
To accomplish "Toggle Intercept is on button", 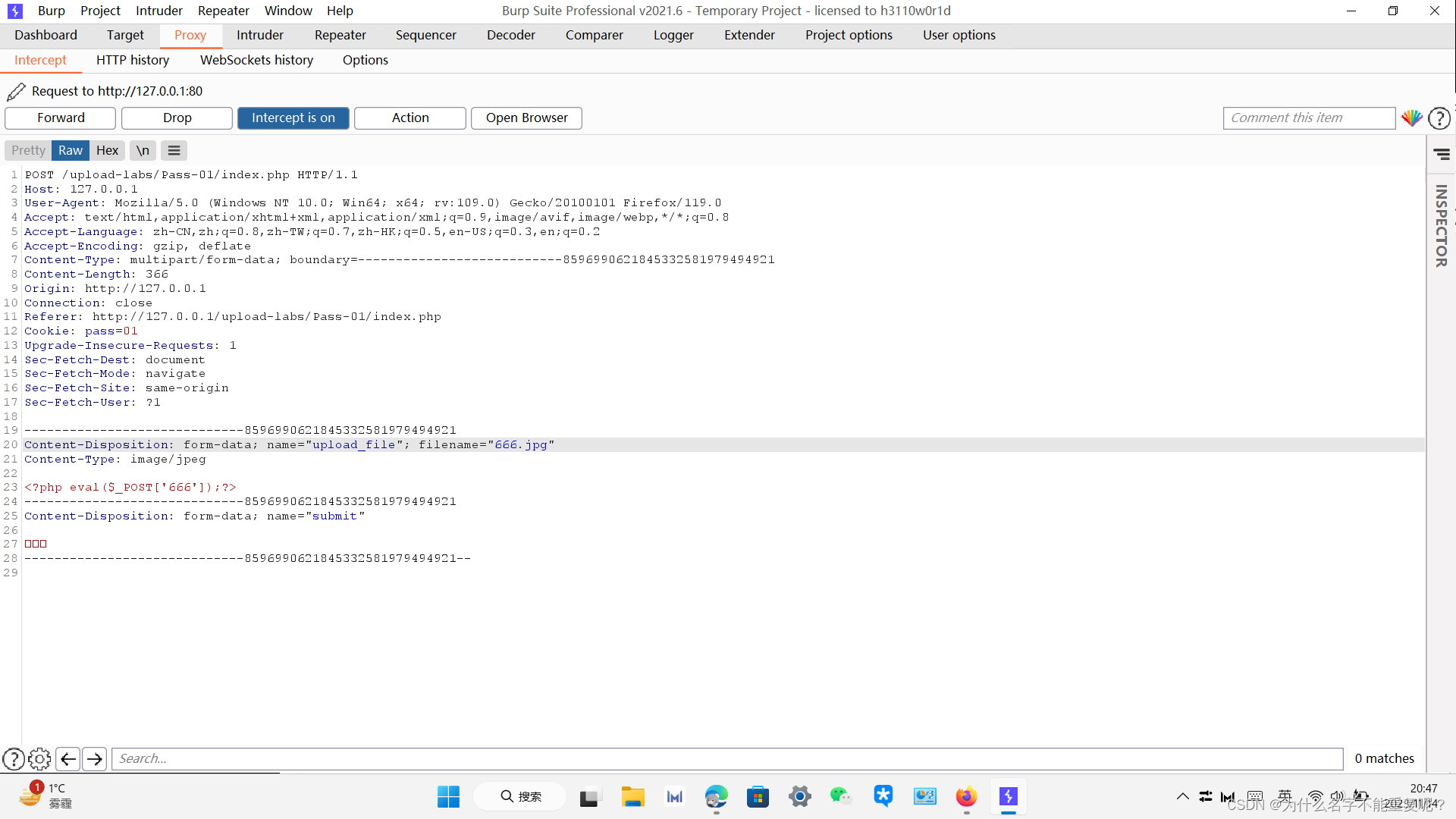I will coord(293,118).
